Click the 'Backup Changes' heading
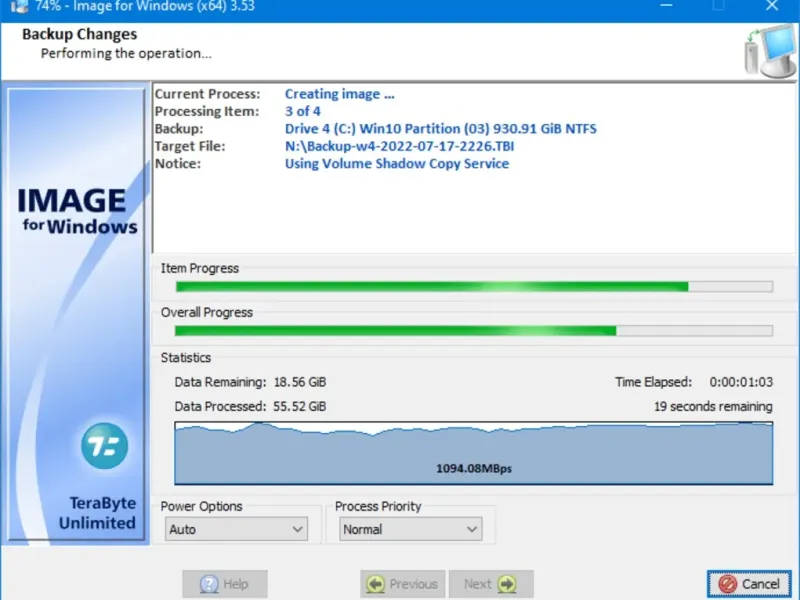Viewport: 800px width, 600px height. point(80,34)
